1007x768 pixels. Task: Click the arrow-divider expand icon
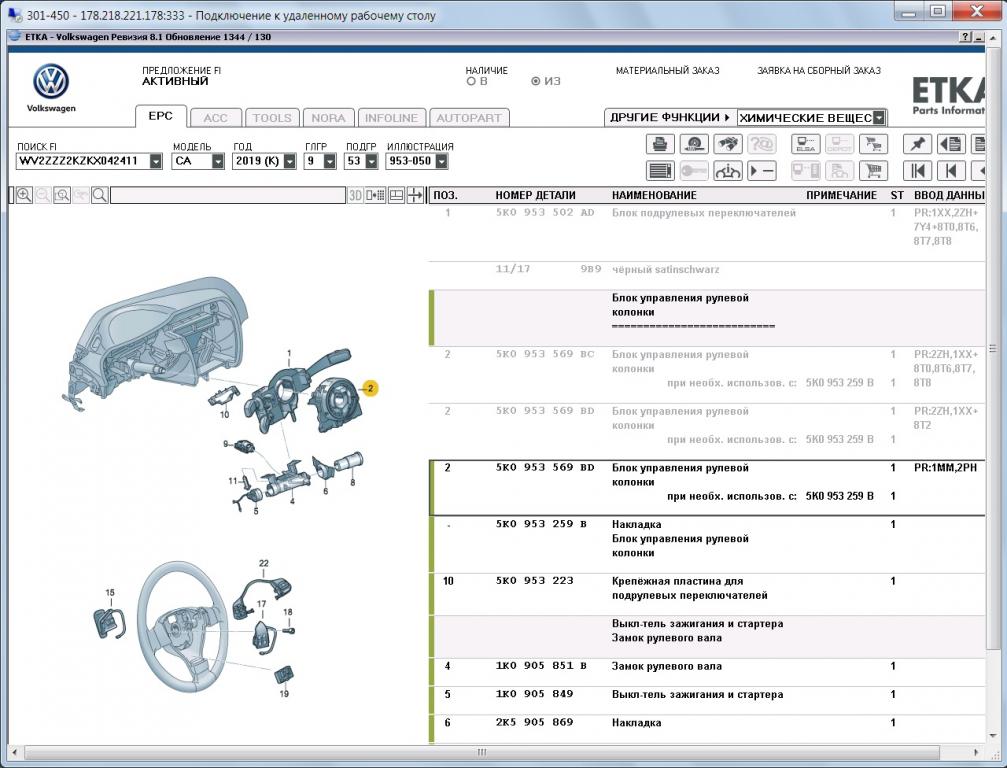[x=416, y=195]
